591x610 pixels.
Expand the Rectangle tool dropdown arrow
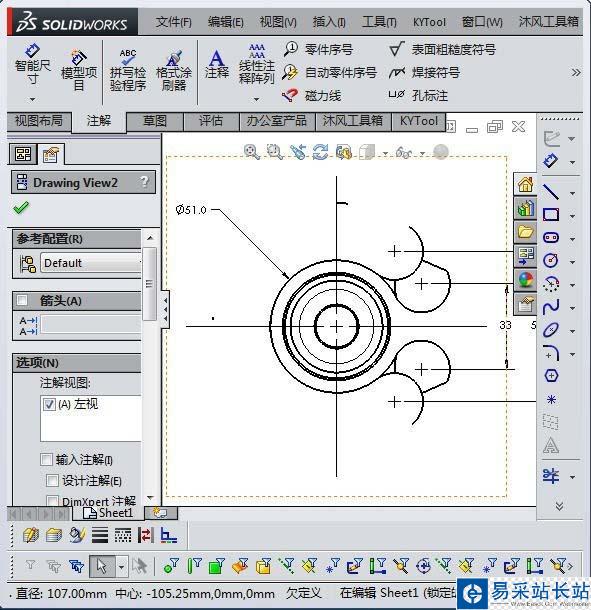(572, 216)
